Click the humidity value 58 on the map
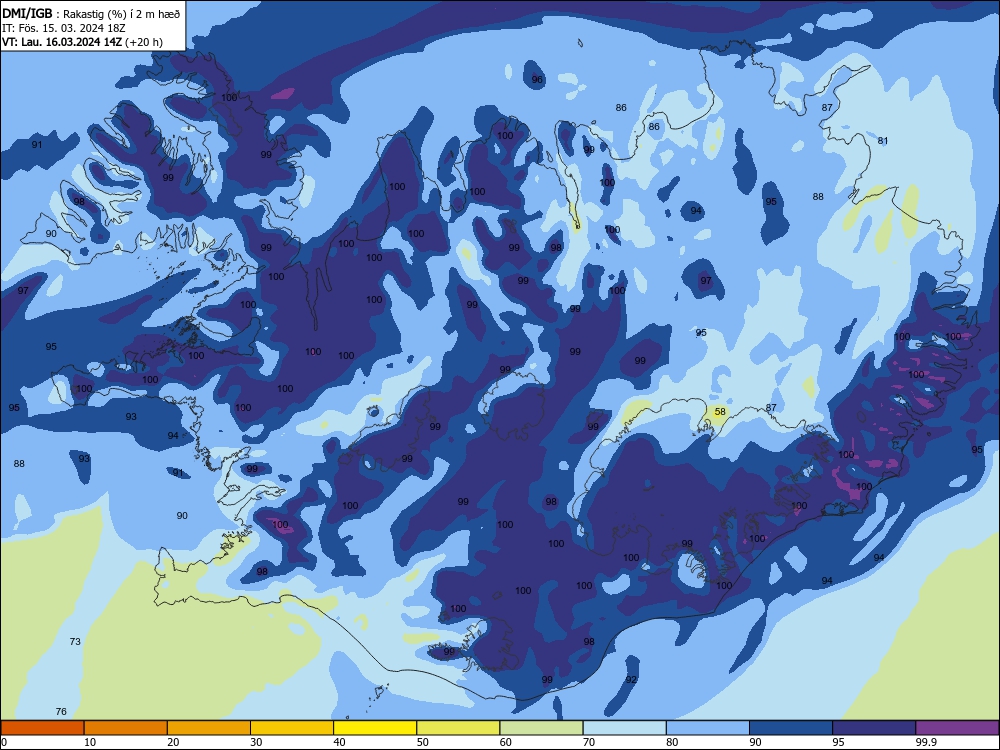The height and width of the screenshot is (750, 1000). coord(720,411)
